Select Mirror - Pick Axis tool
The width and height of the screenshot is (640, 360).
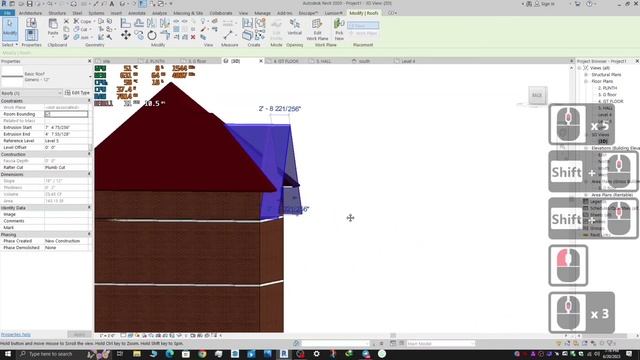tap(152, 23)
